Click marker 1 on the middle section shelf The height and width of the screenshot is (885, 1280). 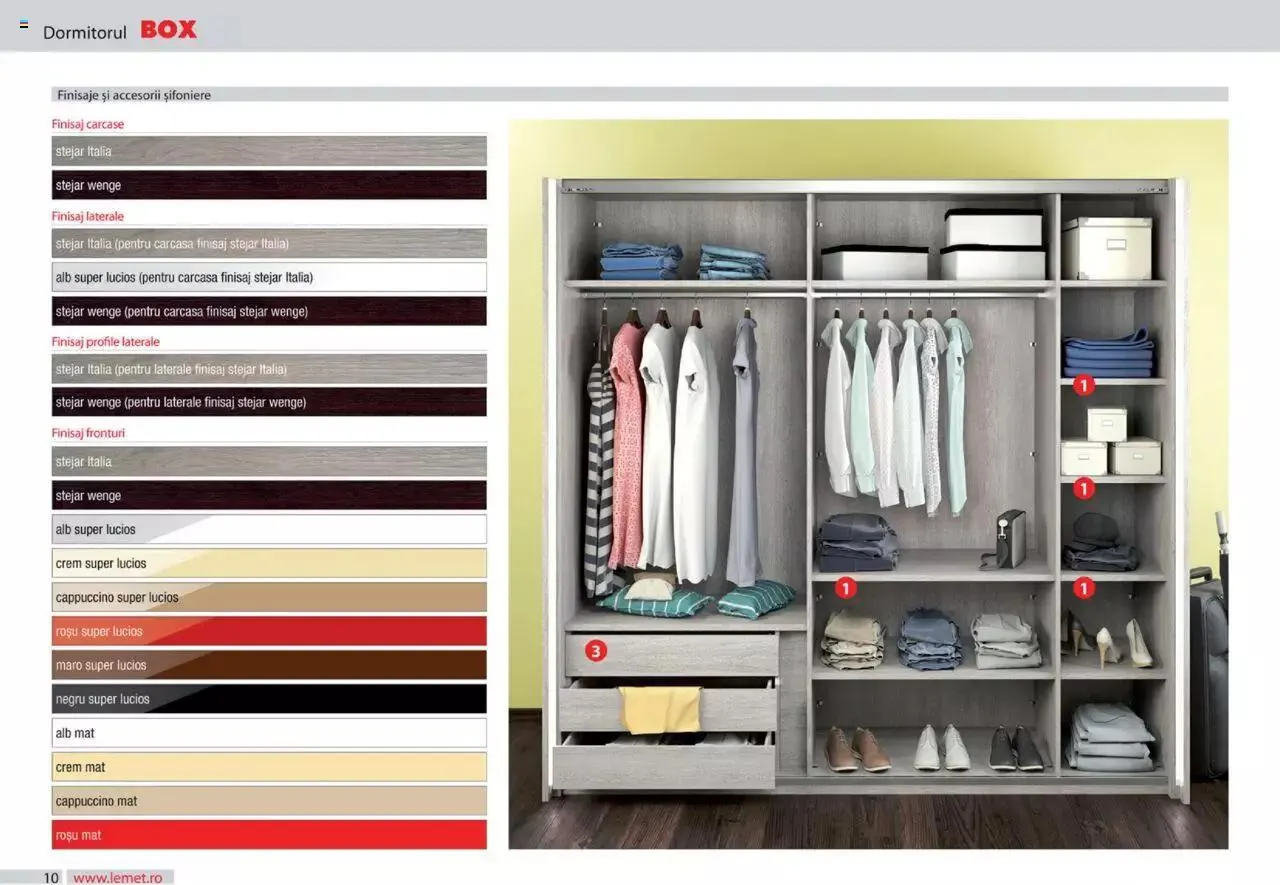846,588
